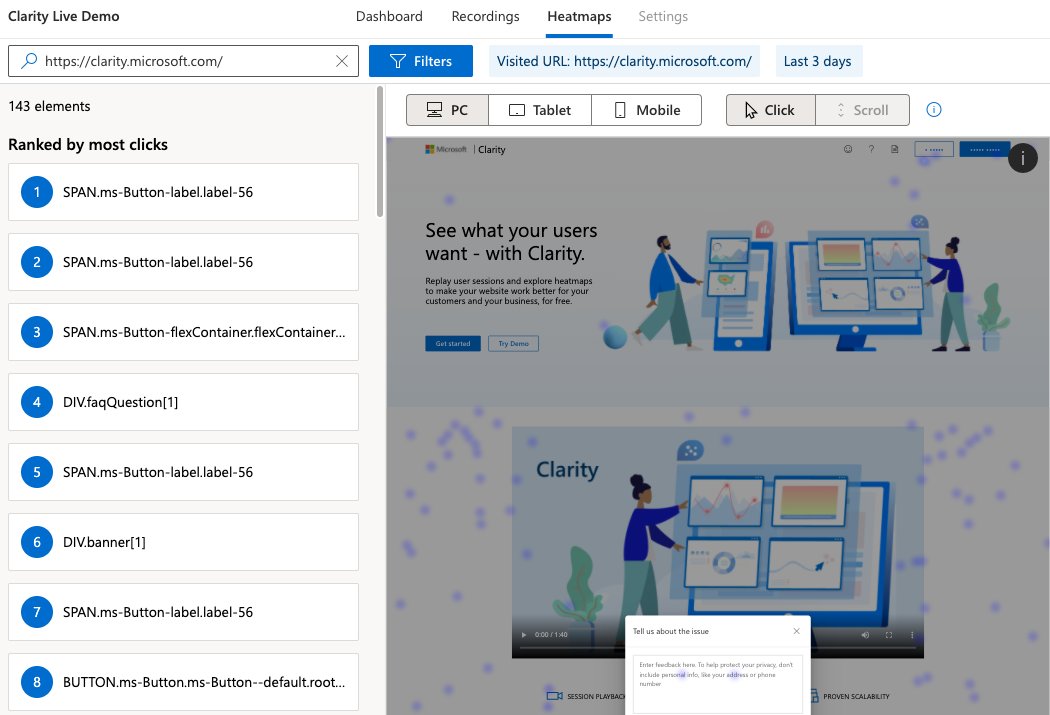
Task: Switch to the Tablet device view
Action: coord(540,110)
